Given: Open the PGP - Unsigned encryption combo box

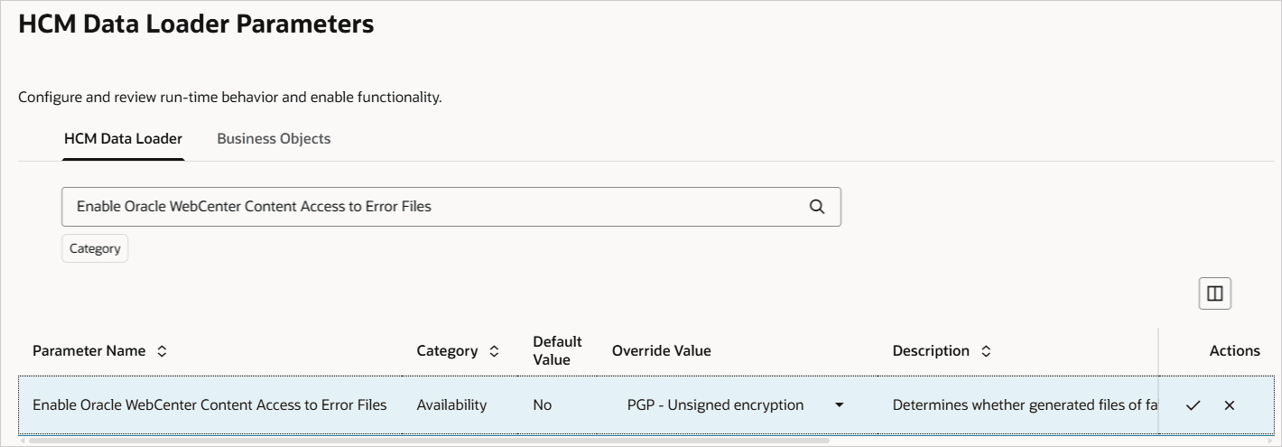Looking at the screenshot, I should click(x=716, y=405).
